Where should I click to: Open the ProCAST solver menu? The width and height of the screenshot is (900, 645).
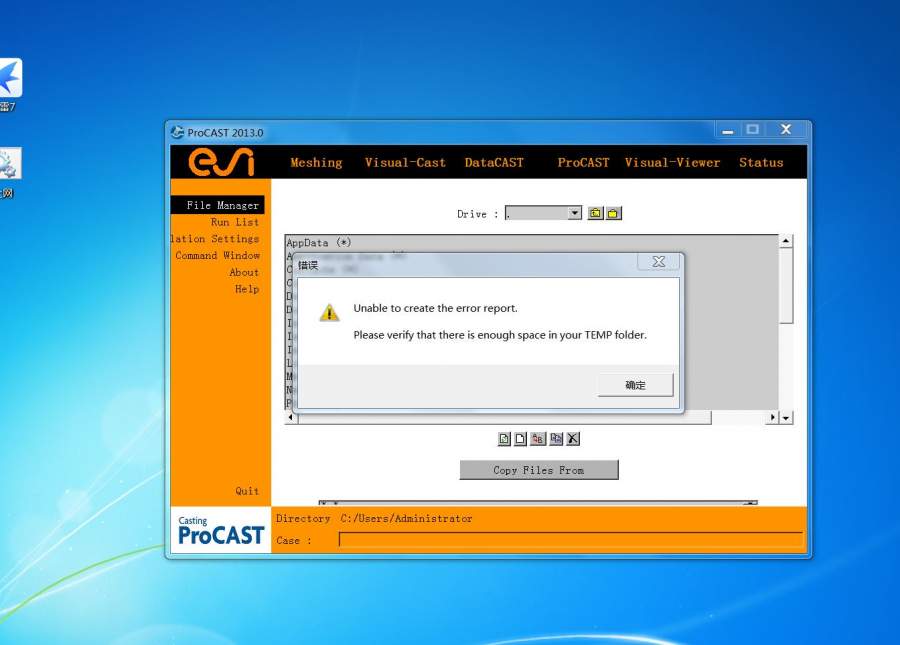tap(583, 162)
